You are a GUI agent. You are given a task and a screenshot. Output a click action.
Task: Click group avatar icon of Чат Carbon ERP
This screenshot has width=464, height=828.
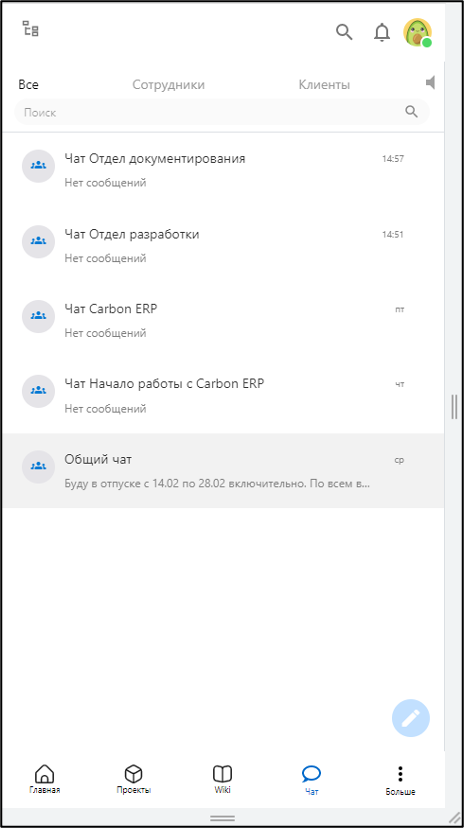coord(38,316)
